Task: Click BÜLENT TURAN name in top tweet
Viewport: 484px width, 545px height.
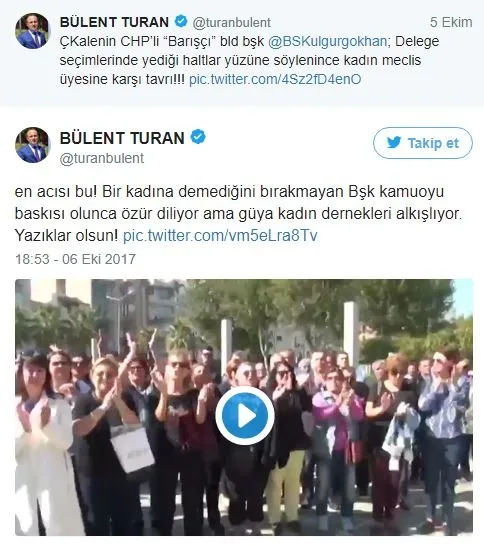Action: pyautogui.click(x=114, y=22)
